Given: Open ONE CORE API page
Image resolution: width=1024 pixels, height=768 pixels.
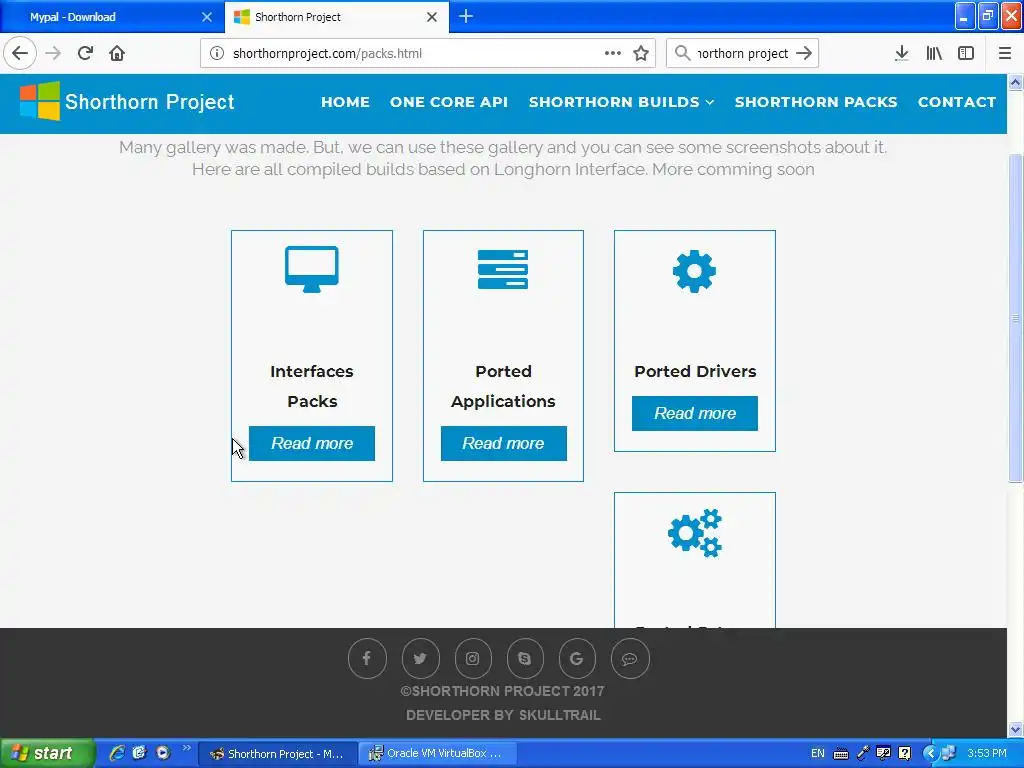Looking at the screenshot, I should (449, 102).
